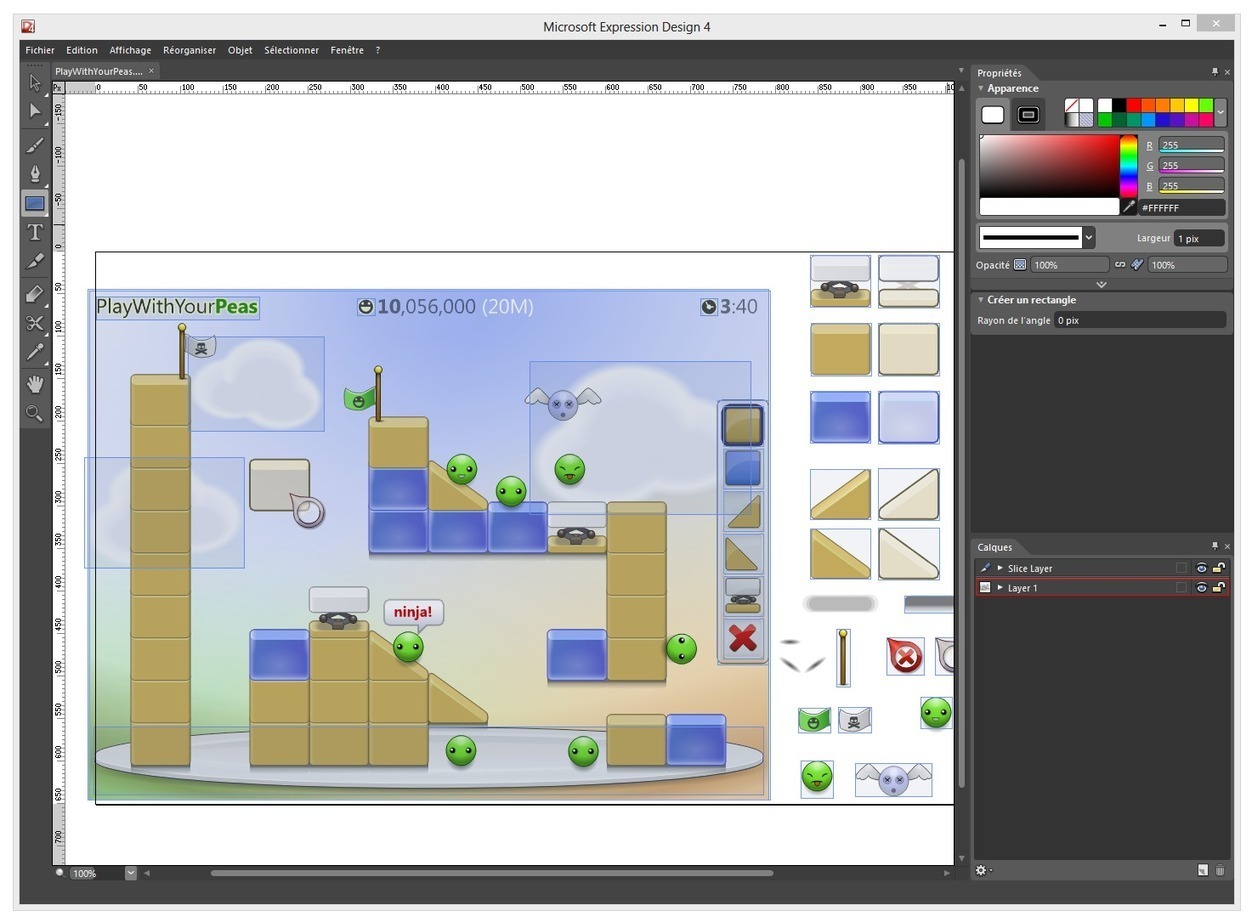
Task: Toggle the Slice Layer lock
Action: click(1219, 568)
